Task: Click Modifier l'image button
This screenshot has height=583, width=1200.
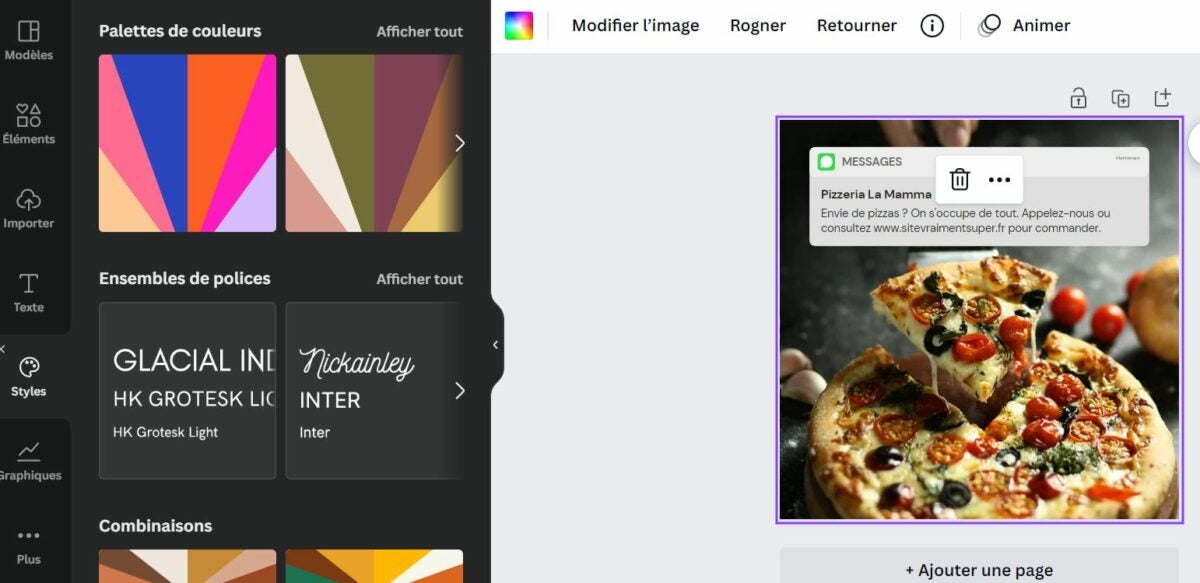Action: click(635, 26)
